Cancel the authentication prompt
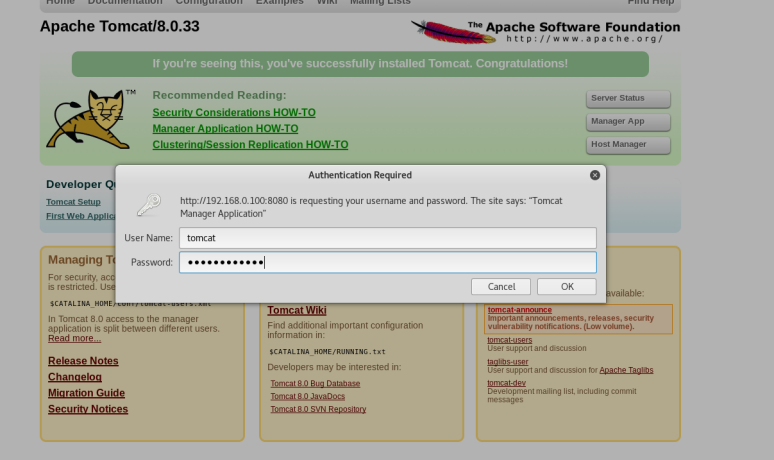 point(501,287)
